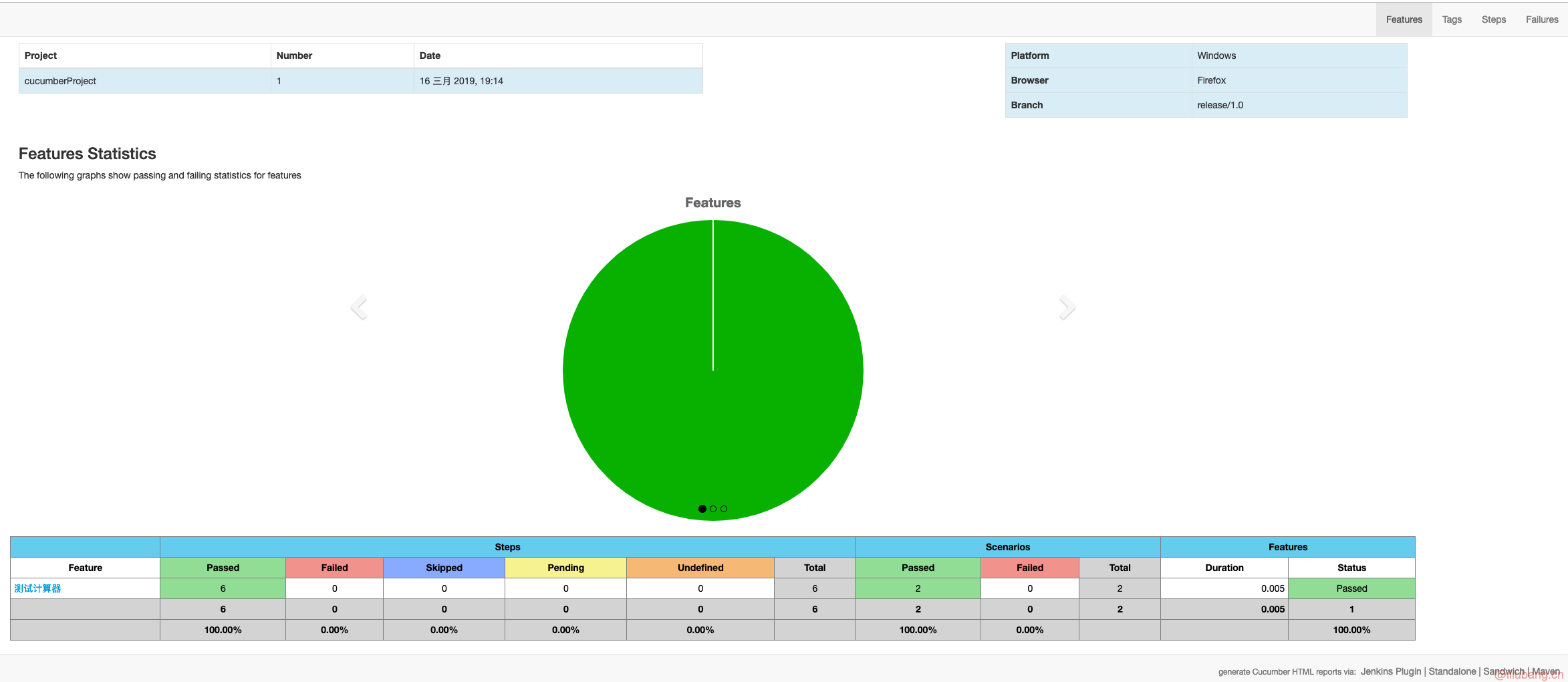Viewport: 1568px width, 682px height.
Task: Open the Standalone footer link
Action: [1452, 671]
